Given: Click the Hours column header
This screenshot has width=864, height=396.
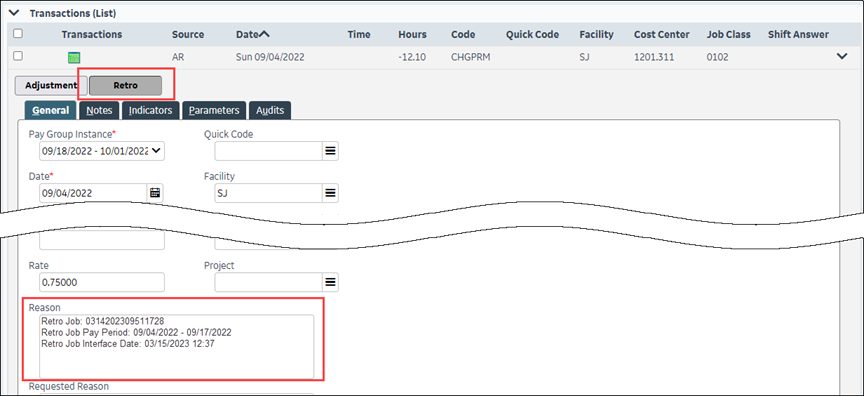Looking at the screenshot, I should click(x=413, y=34).
